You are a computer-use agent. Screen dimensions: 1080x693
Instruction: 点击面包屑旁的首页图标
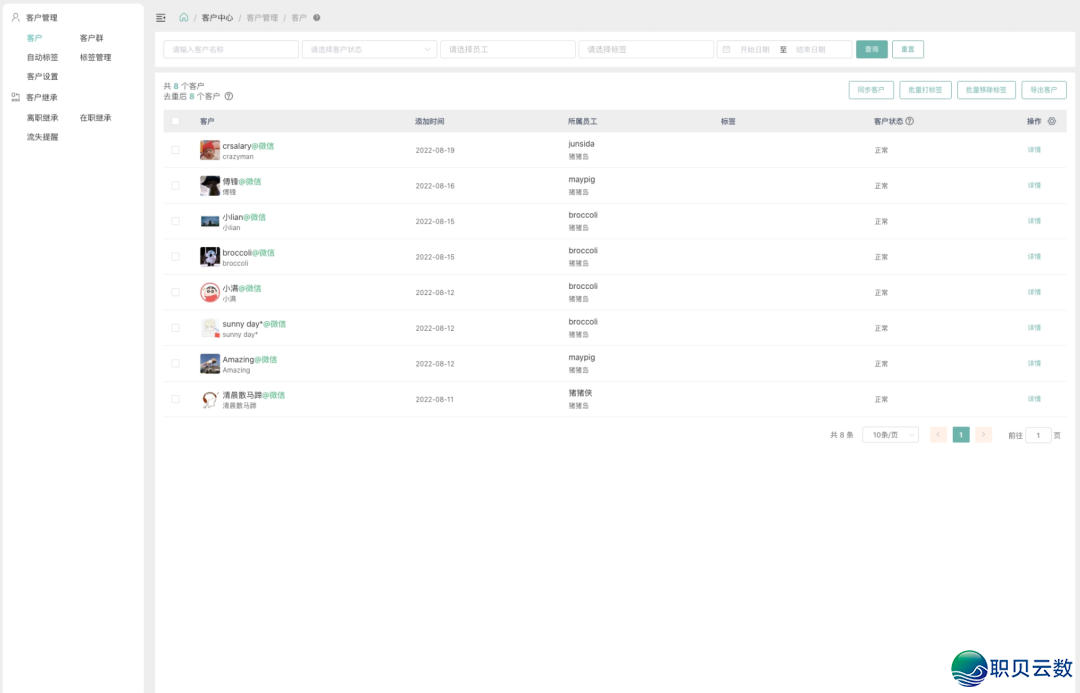[182, 17]
